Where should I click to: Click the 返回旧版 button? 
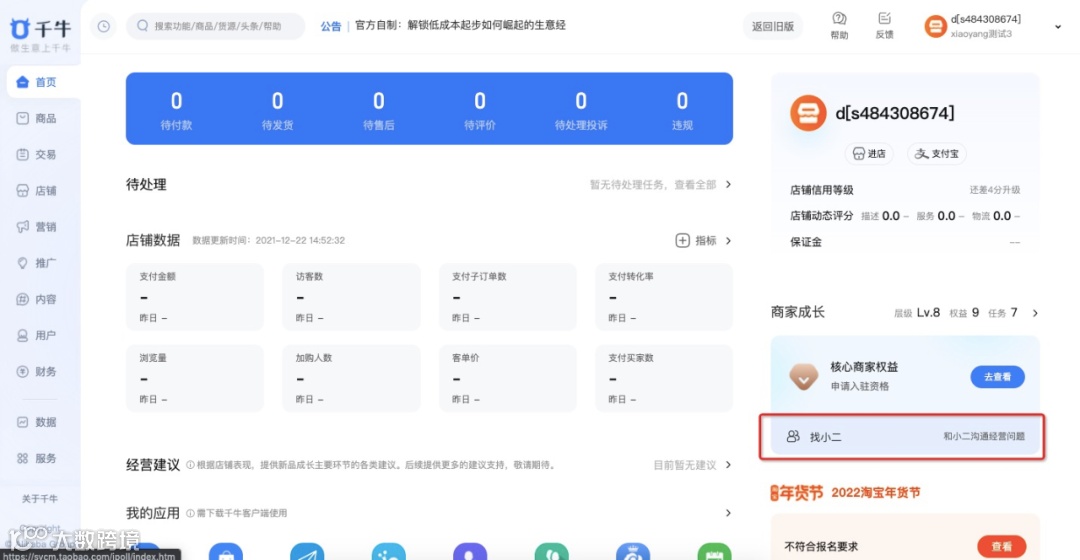(773, 26)
